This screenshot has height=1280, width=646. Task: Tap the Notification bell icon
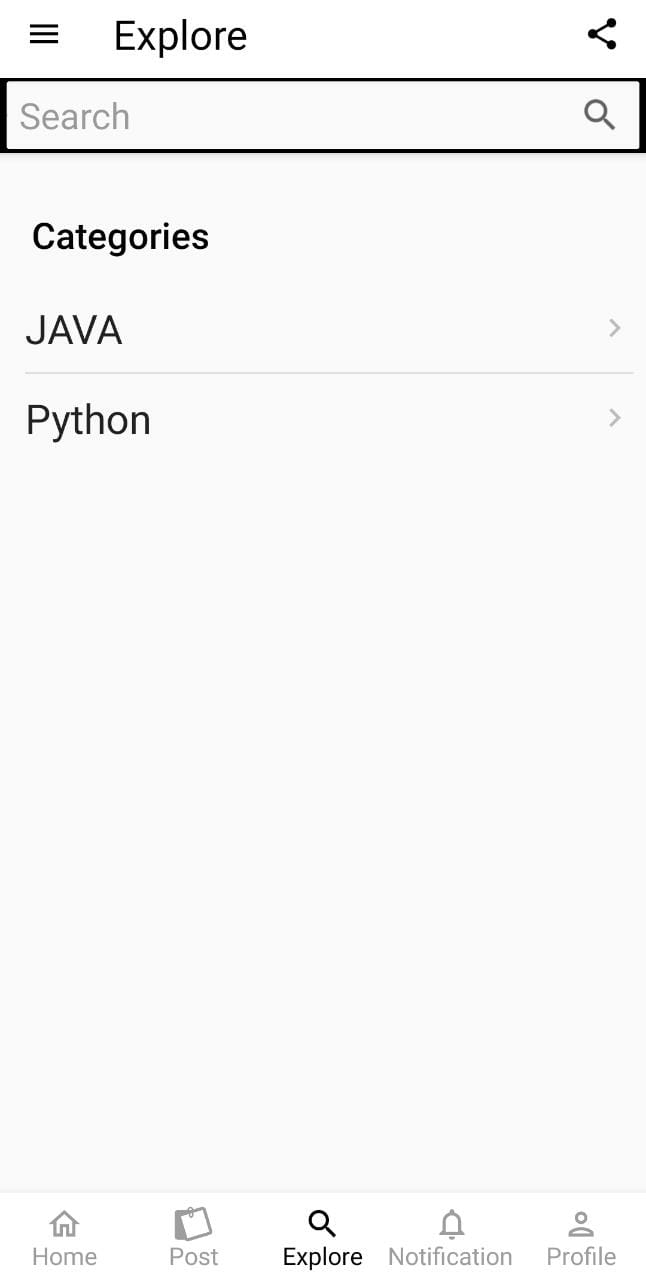tap(451, 1223)
